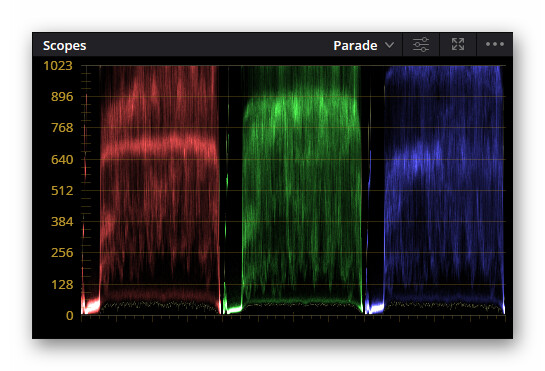Click the 0 scale label
The width and height of the screenshot is (545, 371).
tap(70, 315)
